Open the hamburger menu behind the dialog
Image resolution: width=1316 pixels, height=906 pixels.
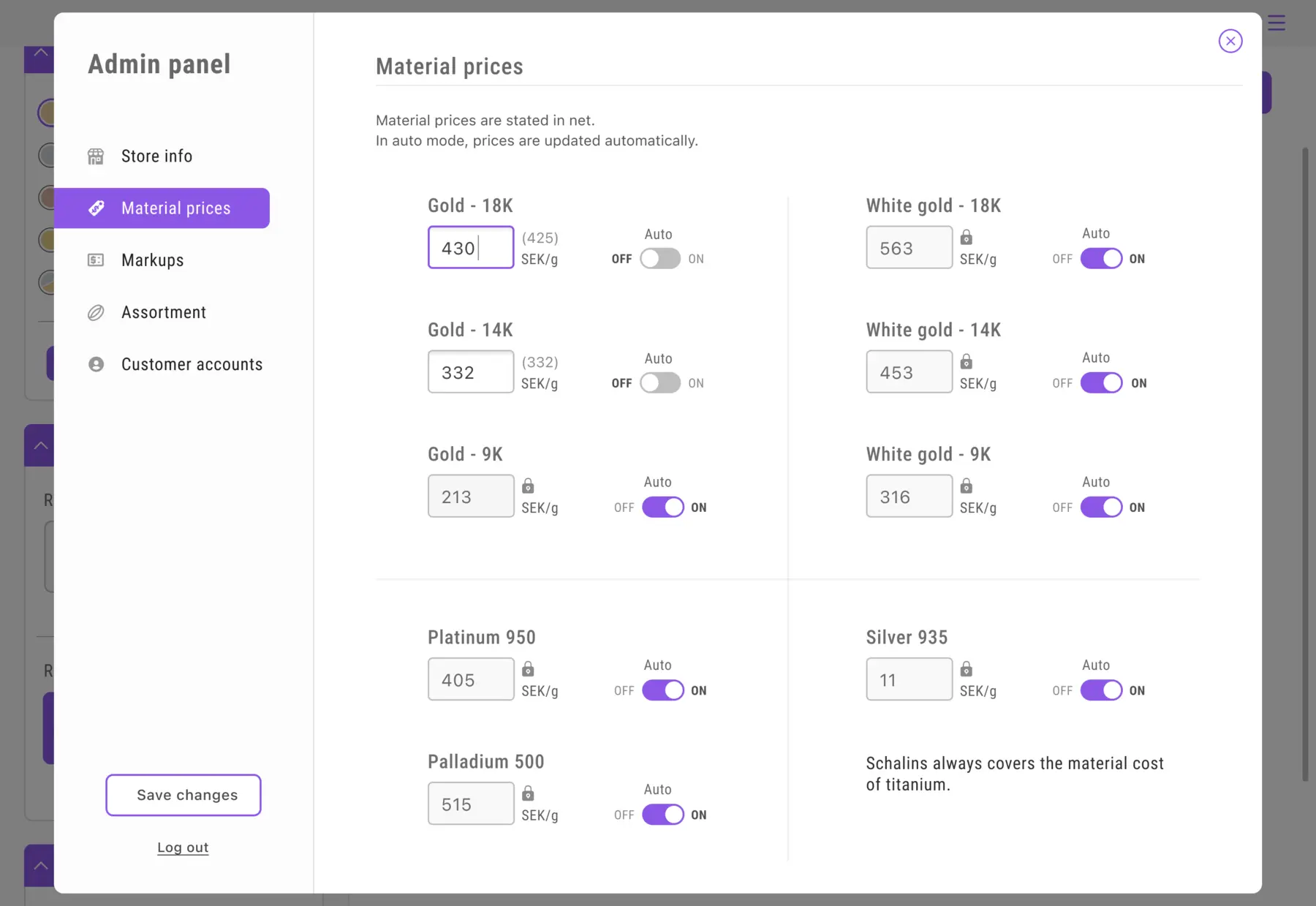[1277, 23]
